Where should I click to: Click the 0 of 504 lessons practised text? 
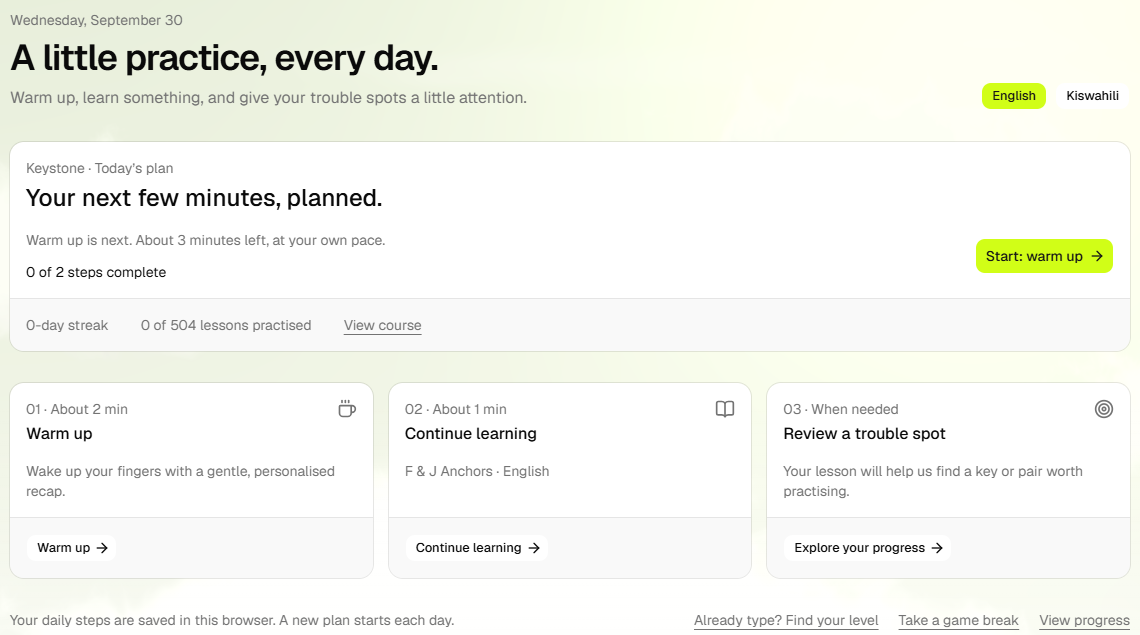(226, 325)
